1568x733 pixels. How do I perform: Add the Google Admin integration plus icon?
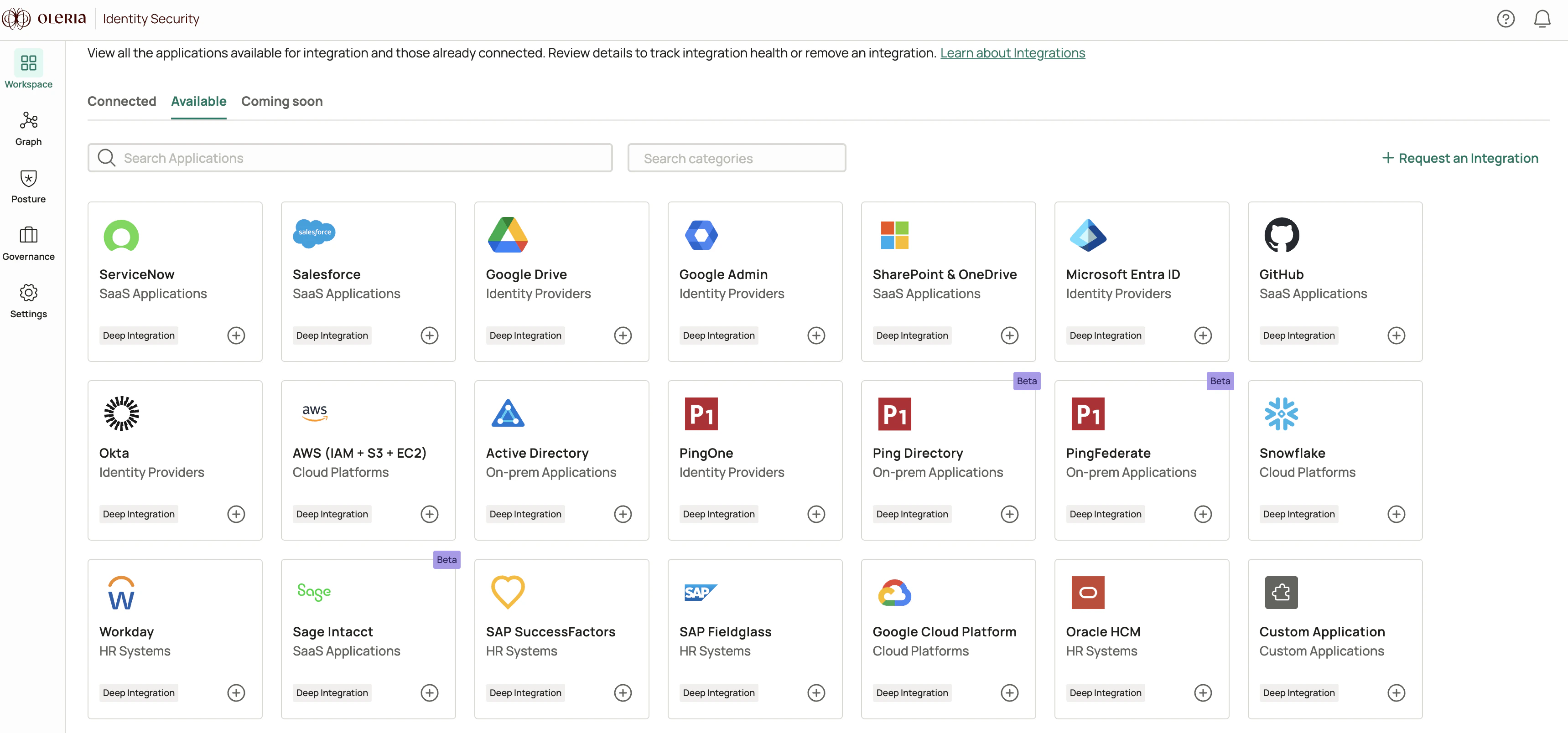coord(816,335)
